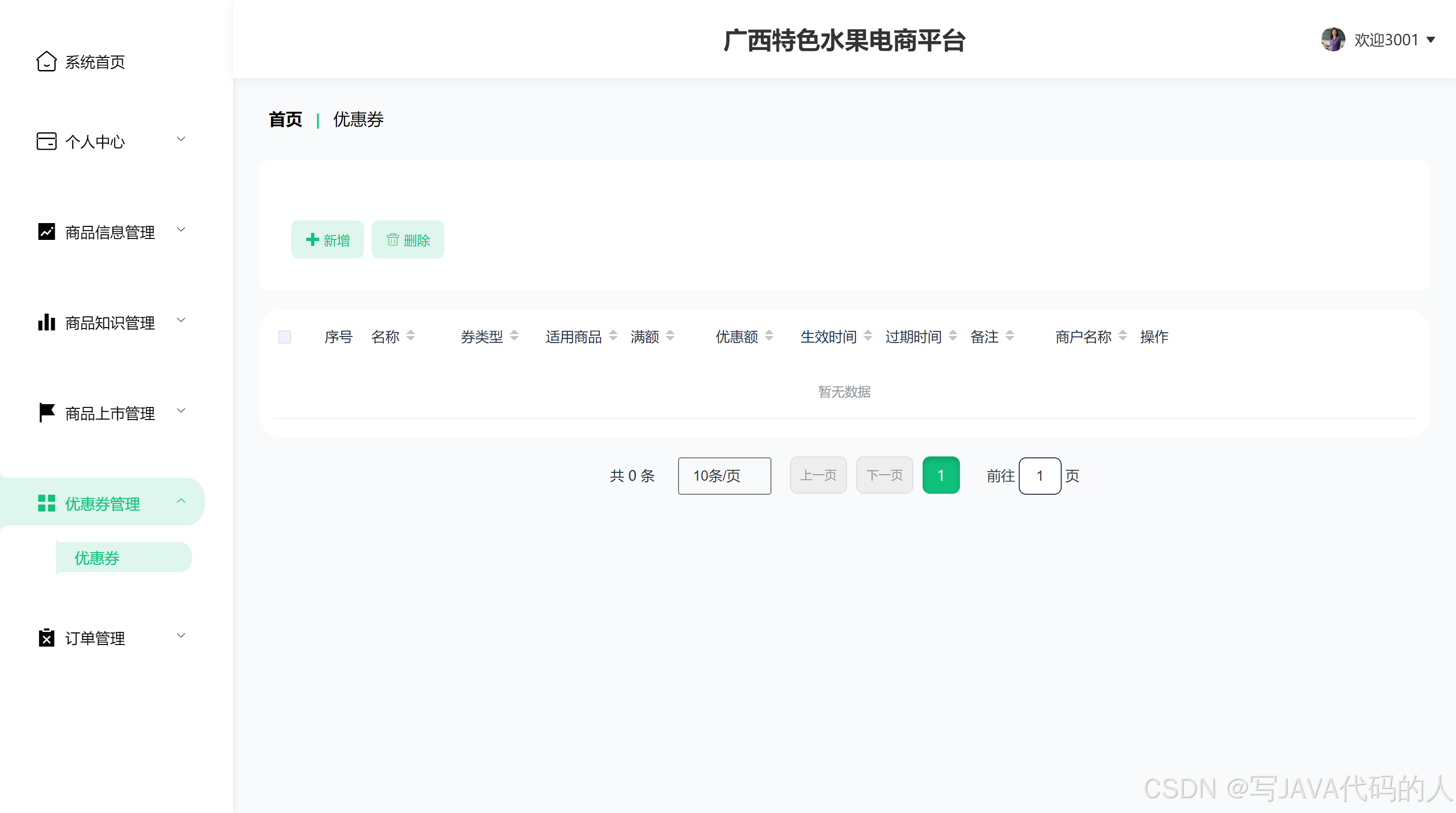This screenshot has height=813, width=1456.
Task: Expand 商品知识管理 menu chevron
Action: tap(181, 320)
